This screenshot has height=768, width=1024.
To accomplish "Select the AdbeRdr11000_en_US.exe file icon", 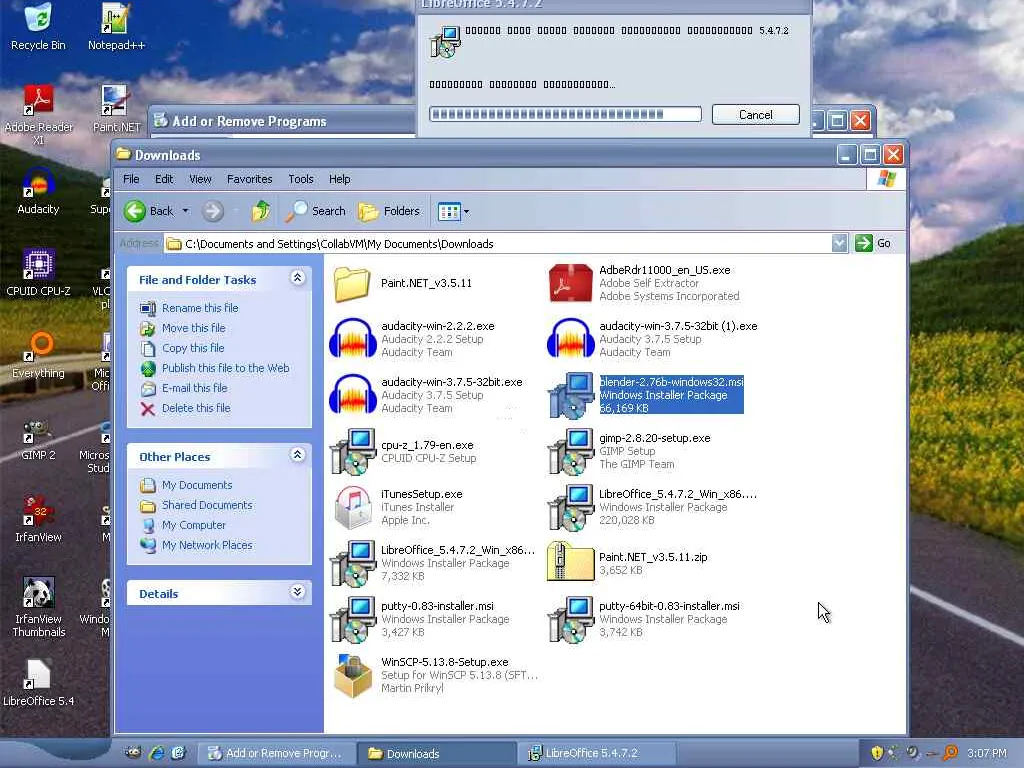I will (x=570, y=283).
